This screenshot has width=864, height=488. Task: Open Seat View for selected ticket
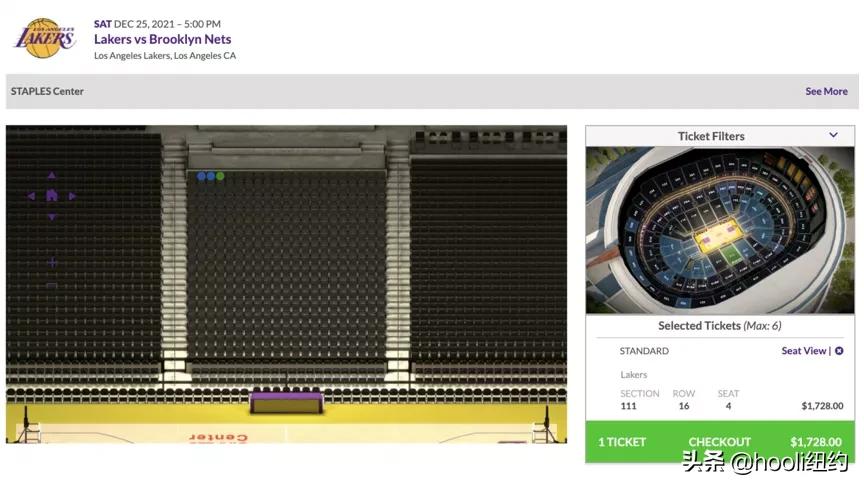click(804, 351)
